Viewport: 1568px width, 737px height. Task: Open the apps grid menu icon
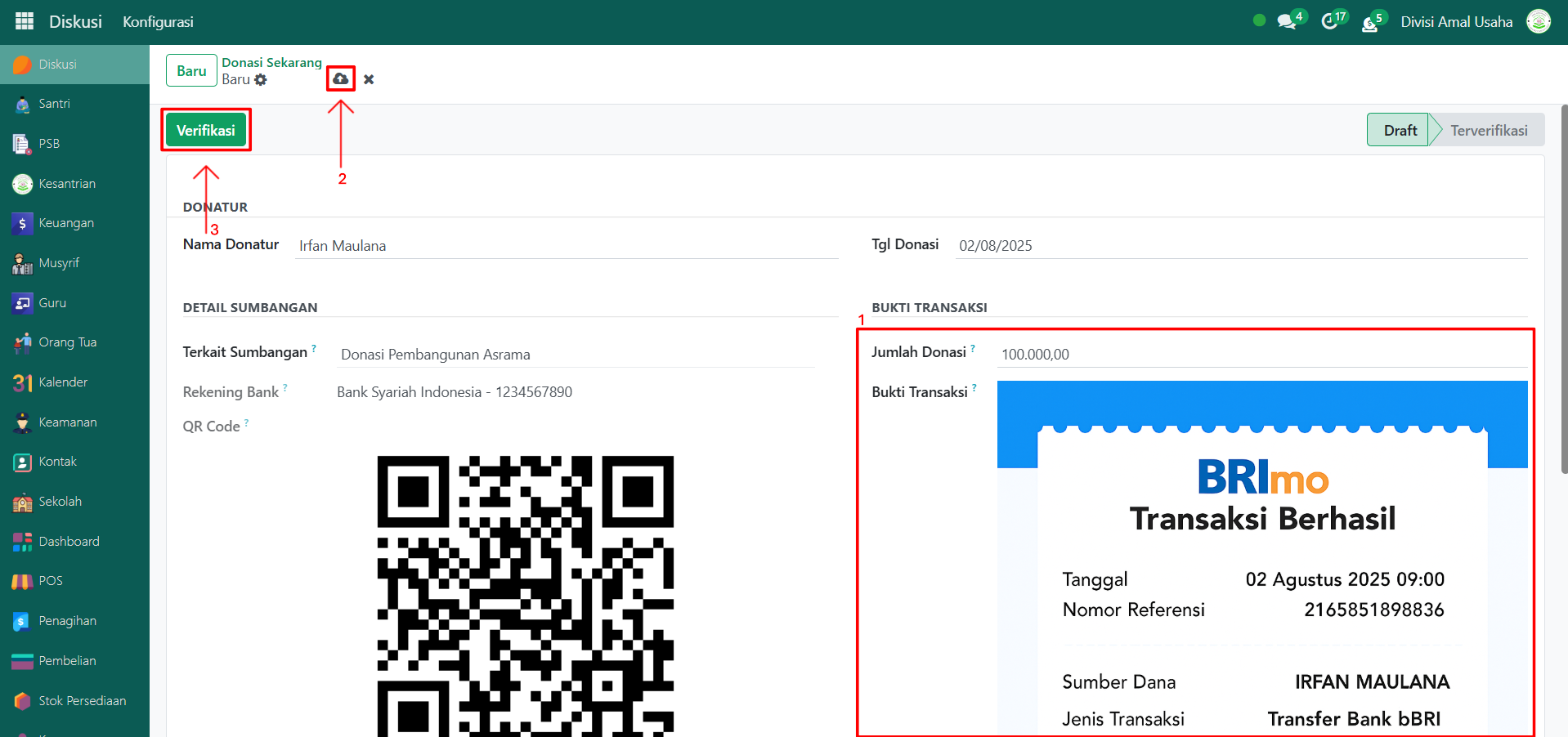point(25,21)
